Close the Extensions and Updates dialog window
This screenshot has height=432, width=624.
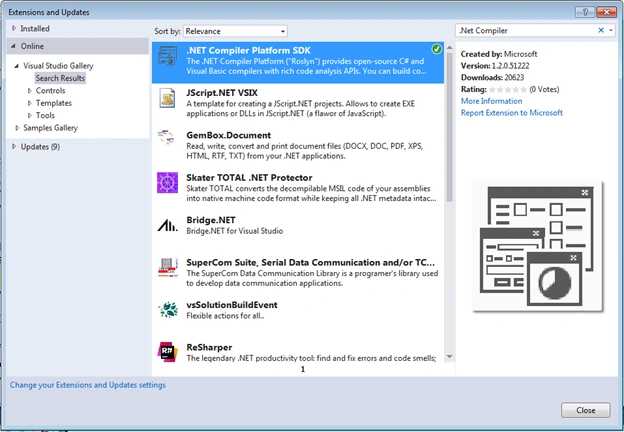tap(606, 12)
